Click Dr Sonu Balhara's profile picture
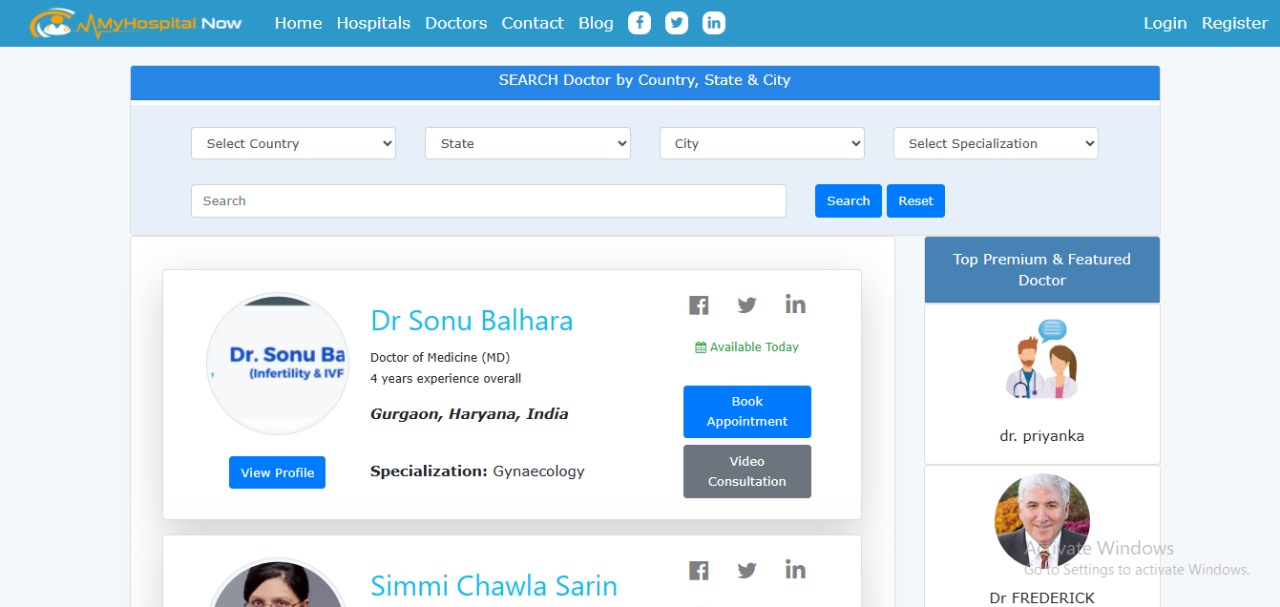Image resolution: width=1280 pixels, height=607 pixels. coord(277,364)
